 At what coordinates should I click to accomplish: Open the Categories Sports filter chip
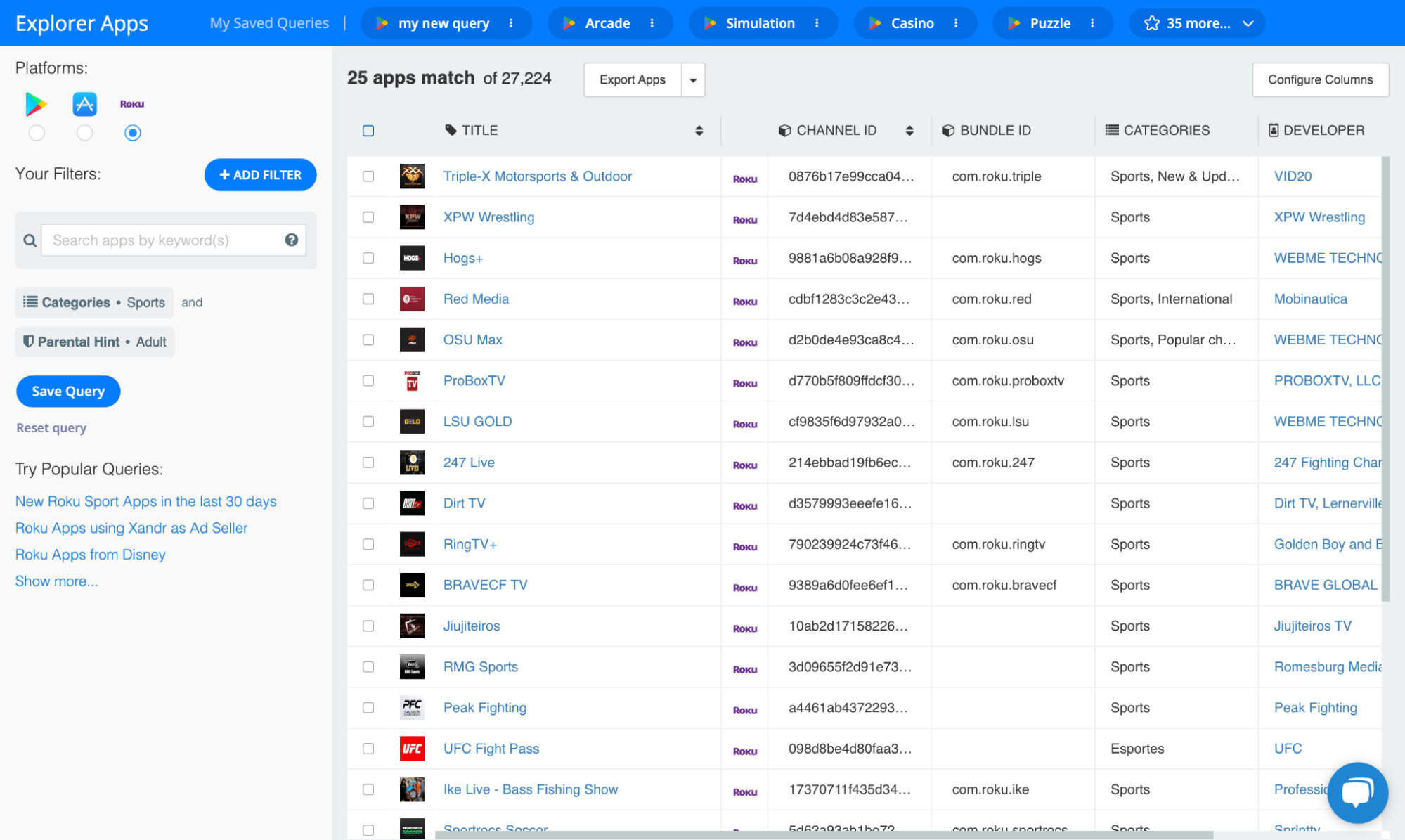[94, 302]
